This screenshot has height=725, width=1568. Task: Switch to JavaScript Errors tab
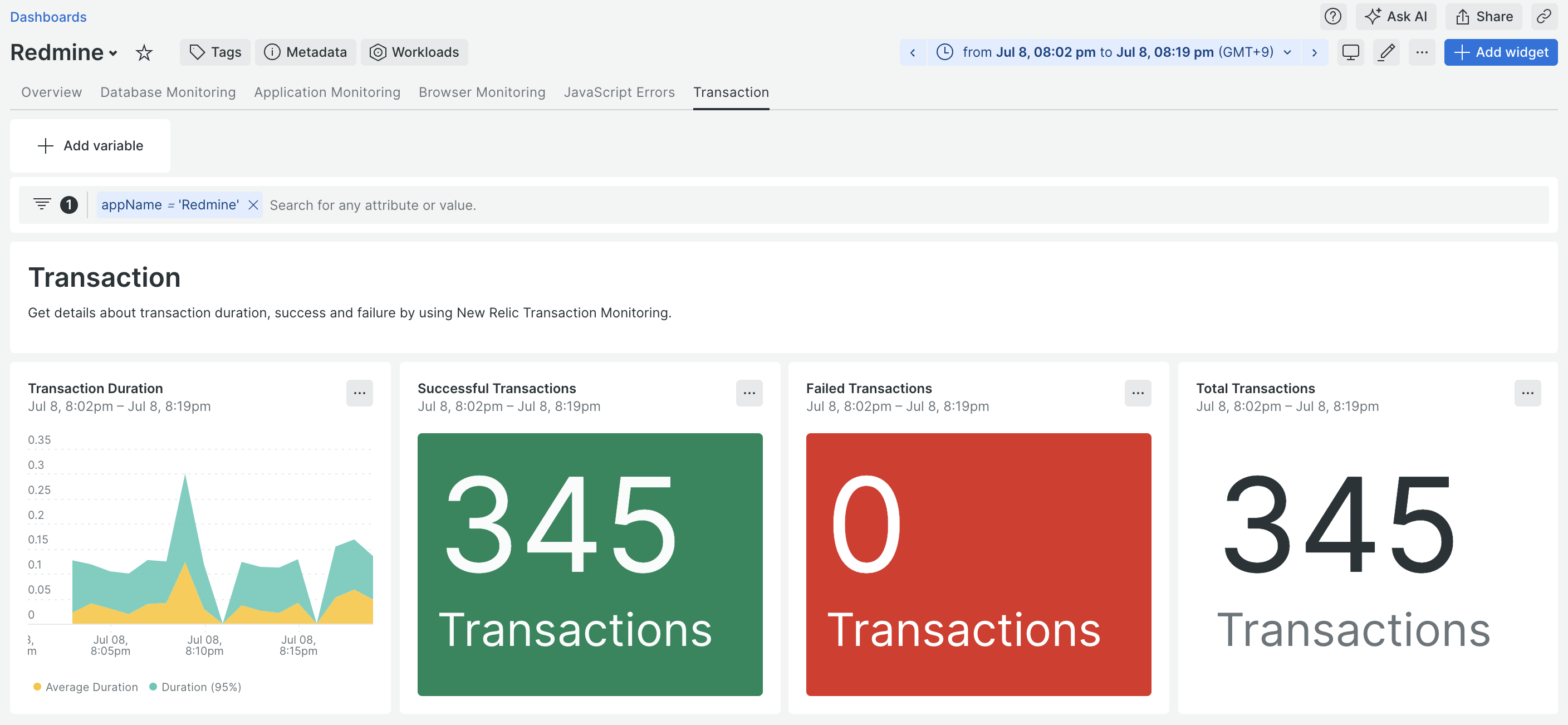619,92
